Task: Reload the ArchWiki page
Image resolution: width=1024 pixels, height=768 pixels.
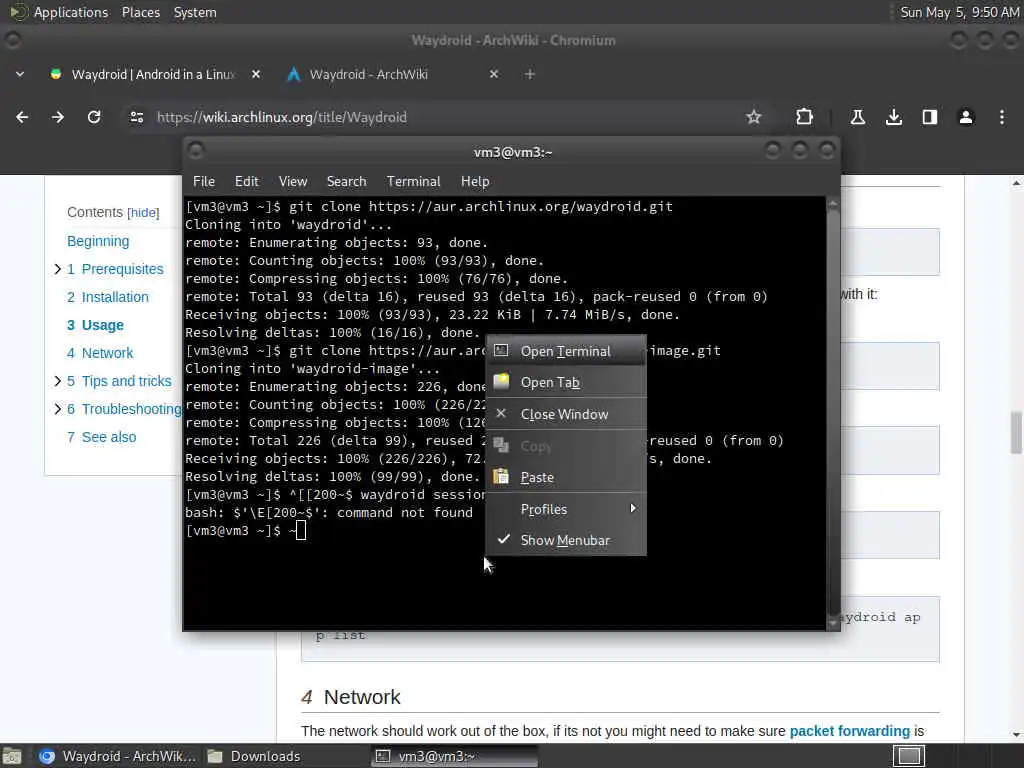Action: pos(94,117)
